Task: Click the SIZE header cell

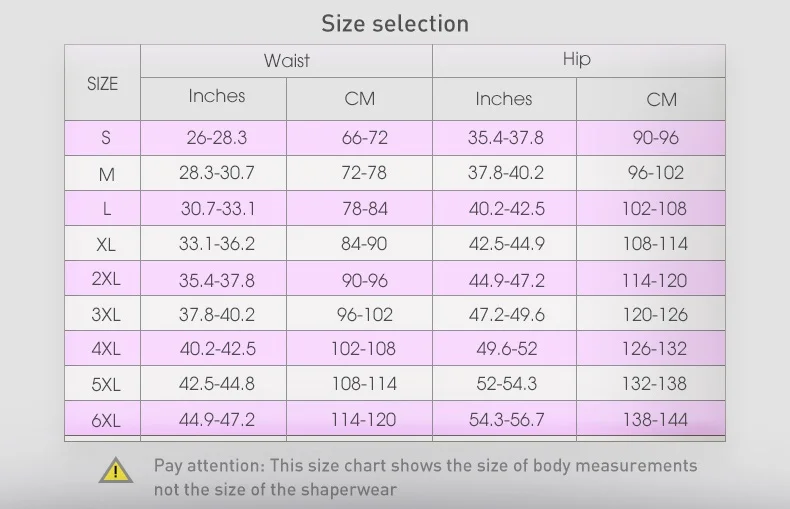Action: [102, 84]
